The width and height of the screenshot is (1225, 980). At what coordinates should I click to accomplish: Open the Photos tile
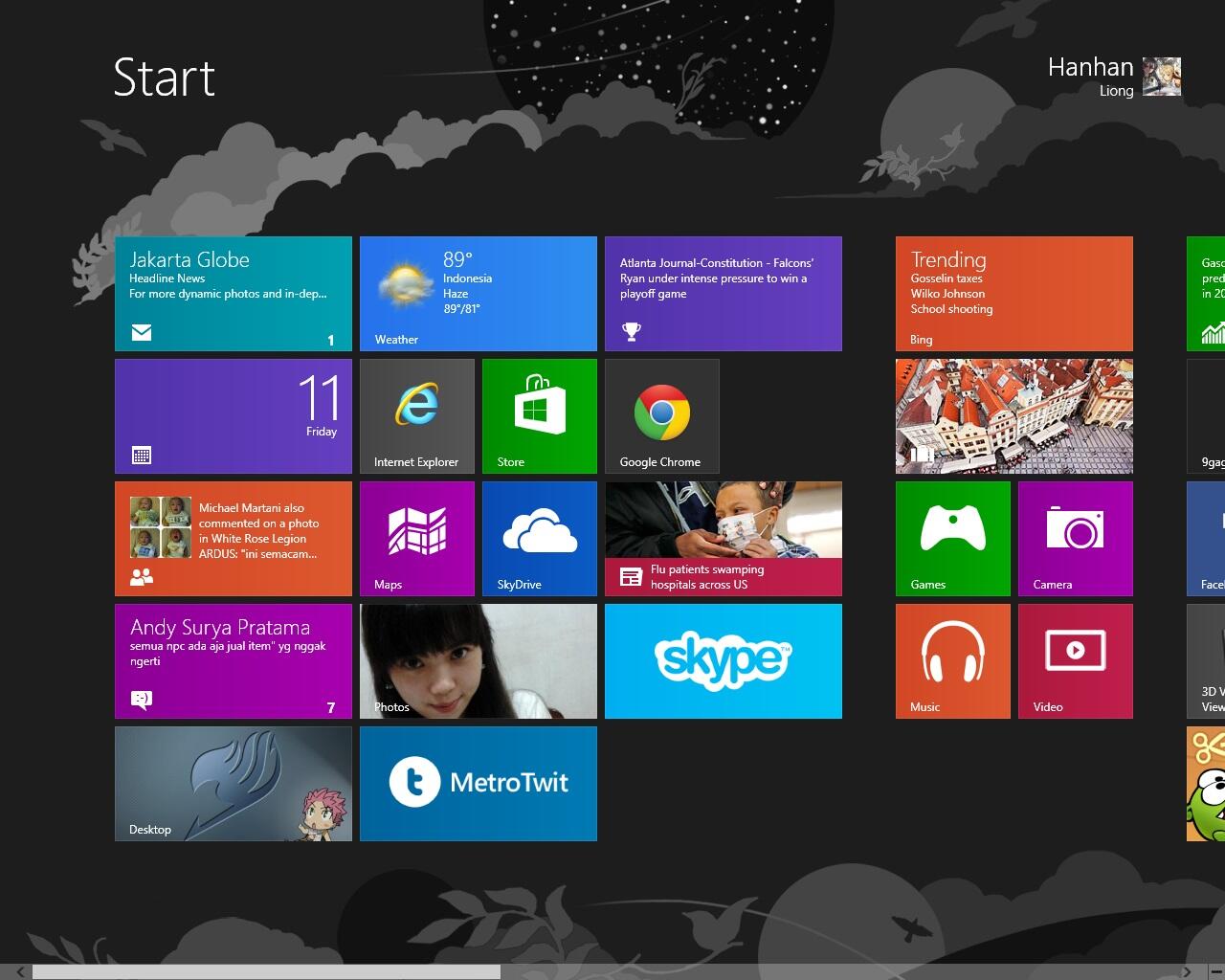tap(479, 661)
